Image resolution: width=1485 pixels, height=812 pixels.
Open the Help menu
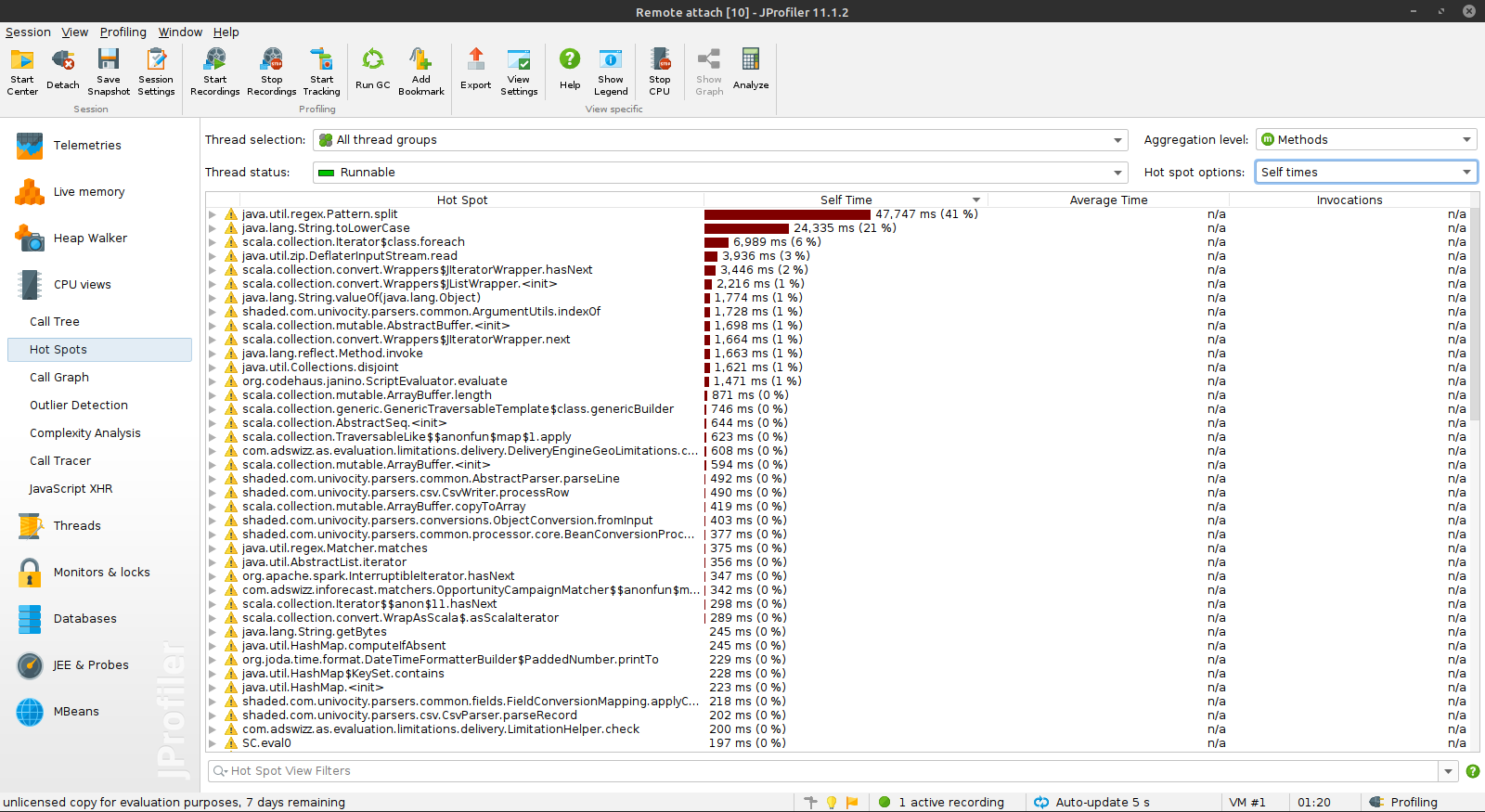[x=226, y=32]
